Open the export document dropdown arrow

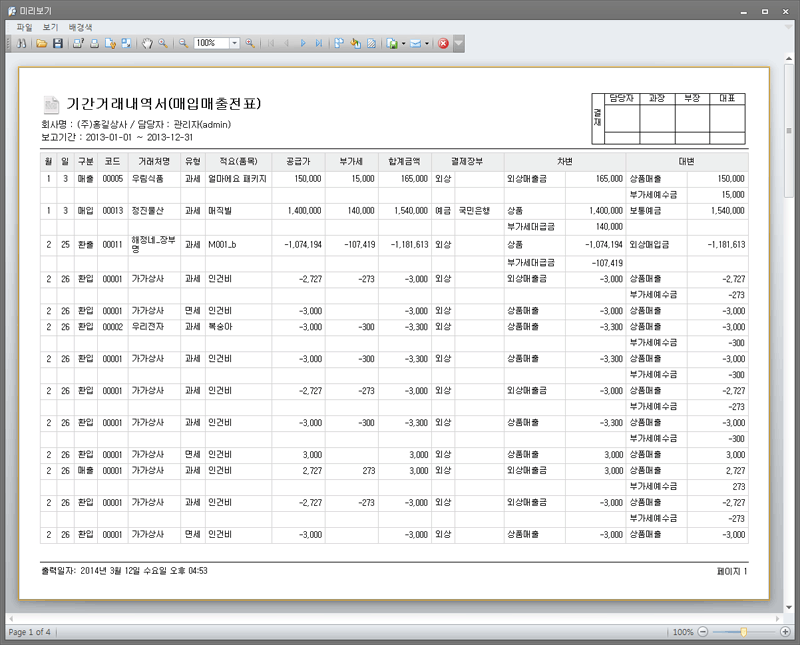[x=402, y=44]
